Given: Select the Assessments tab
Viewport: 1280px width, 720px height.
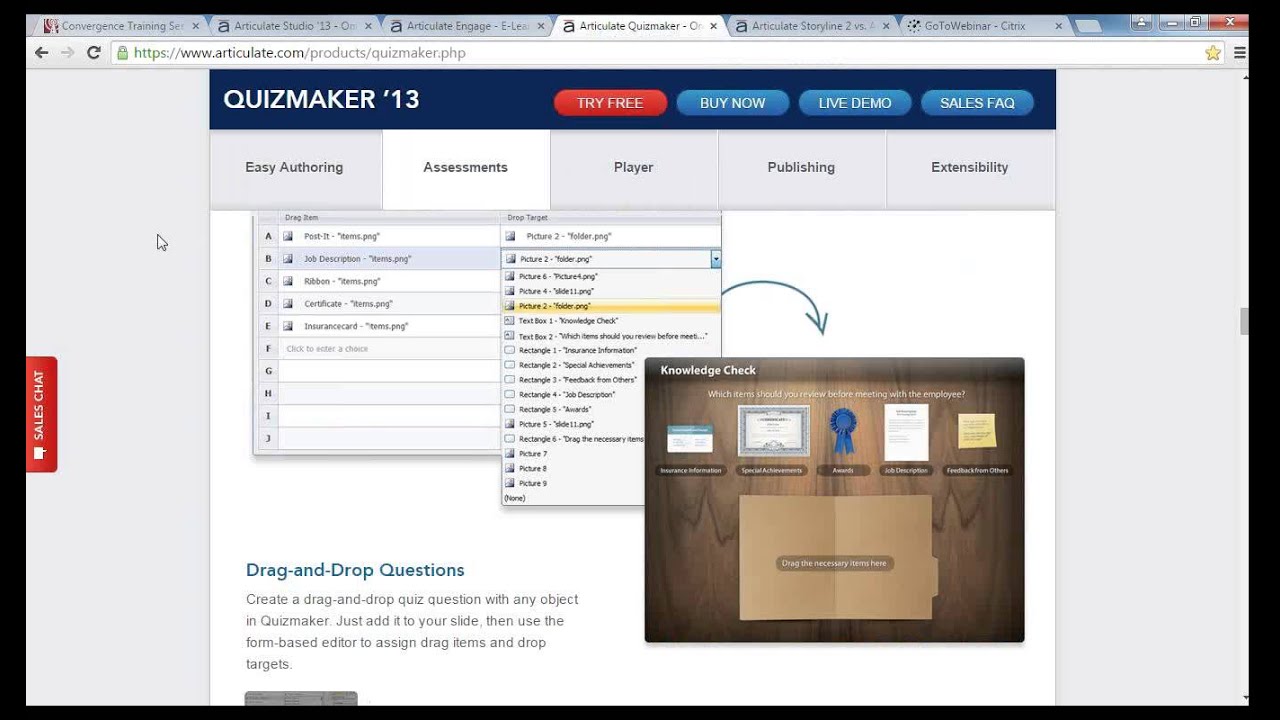Looking at the screenshot, I should click(466, 167).
